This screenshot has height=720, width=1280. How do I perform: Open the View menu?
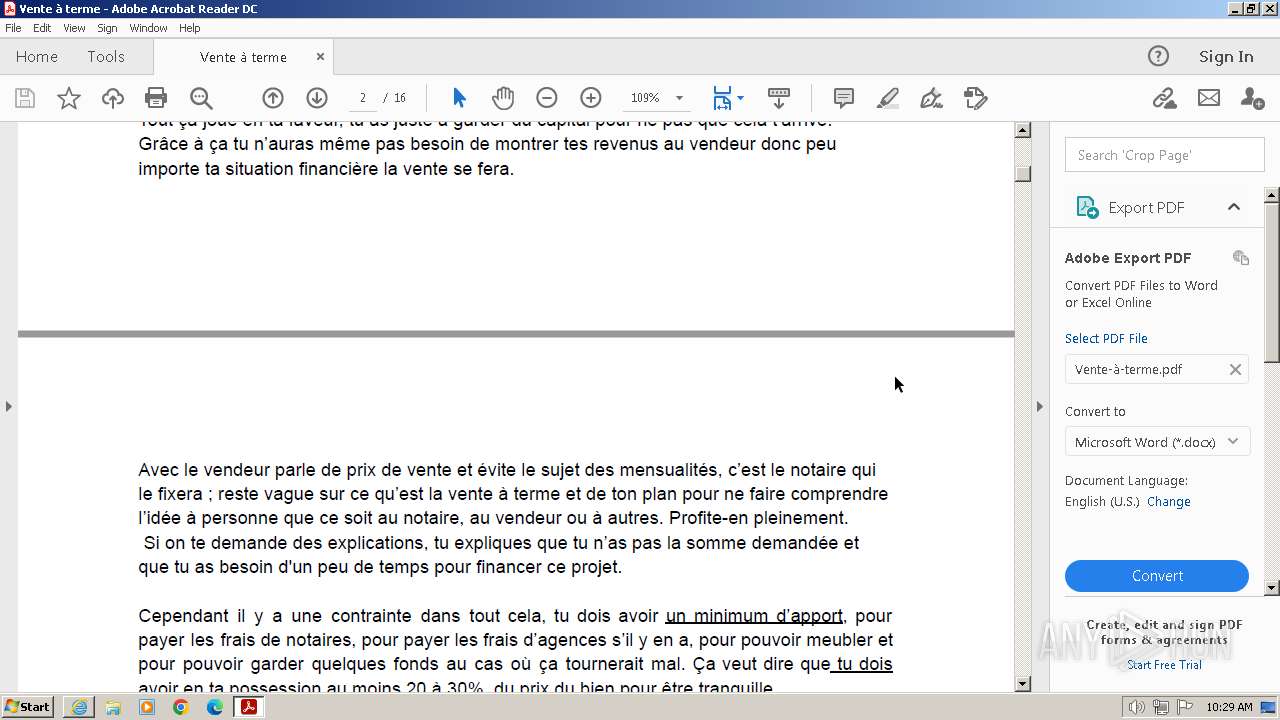74,28
